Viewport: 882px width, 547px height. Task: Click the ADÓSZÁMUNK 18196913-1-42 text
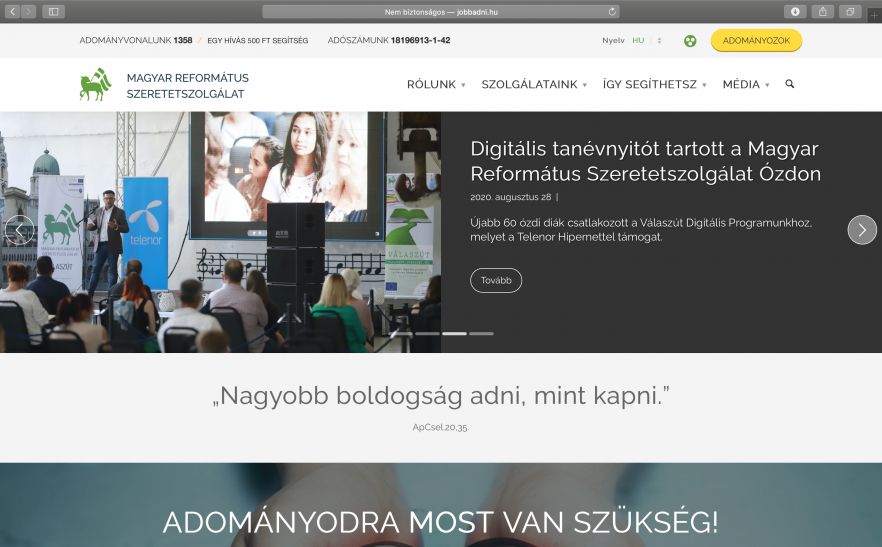389,41
